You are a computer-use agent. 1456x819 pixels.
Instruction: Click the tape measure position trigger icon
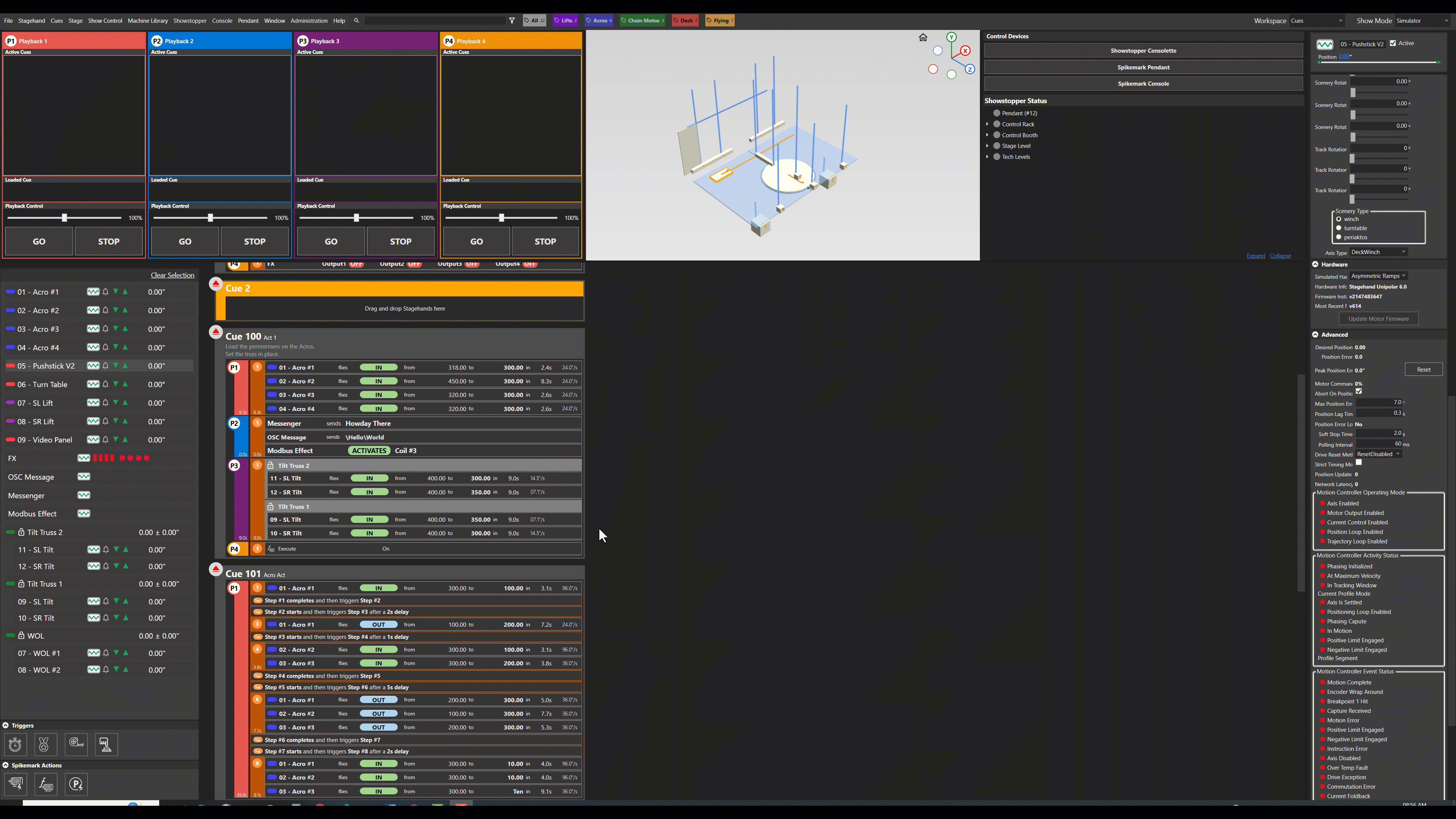pos(76,744)
